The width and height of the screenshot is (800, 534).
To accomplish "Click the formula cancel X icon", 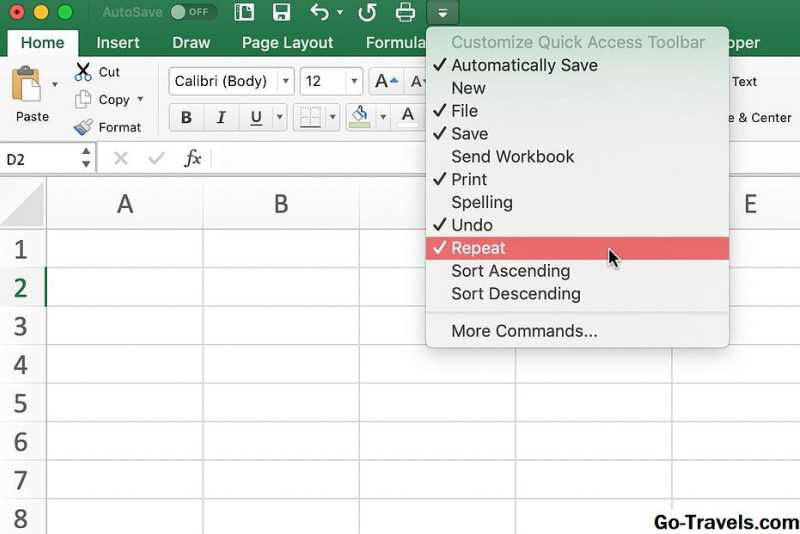I will click(120, 159).
